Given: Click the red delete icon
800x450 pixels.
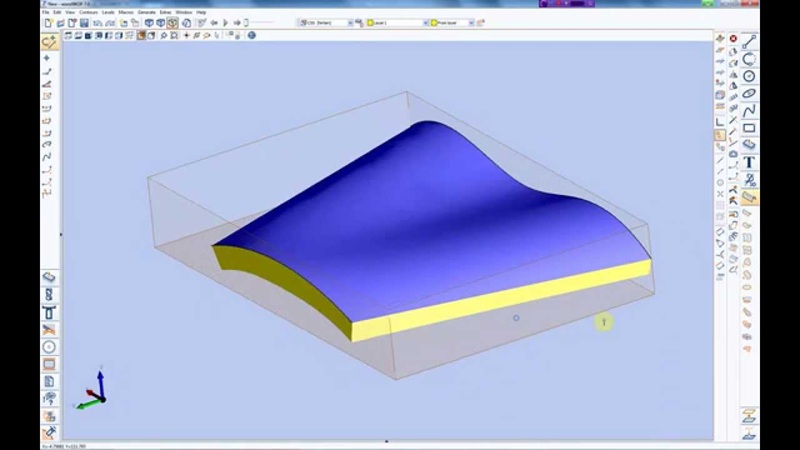Looking at the screenshot, I should [733, 39].
